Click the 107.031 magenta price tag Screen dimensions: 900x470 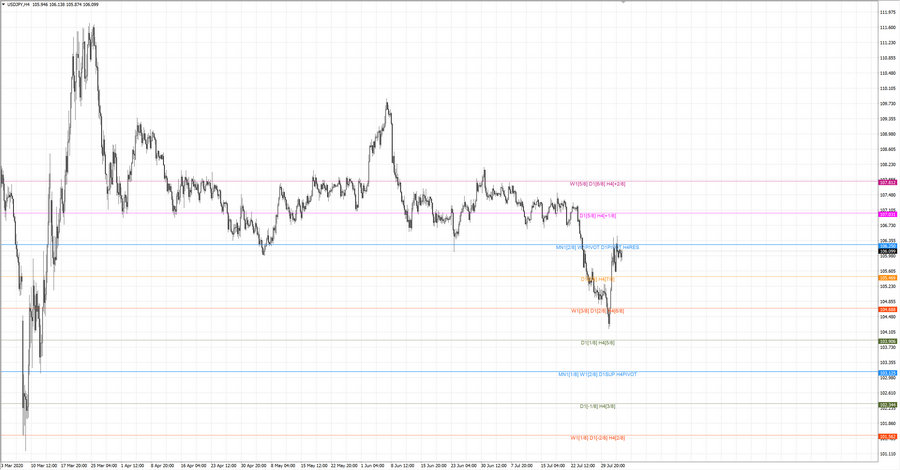[x=888, y=214]
